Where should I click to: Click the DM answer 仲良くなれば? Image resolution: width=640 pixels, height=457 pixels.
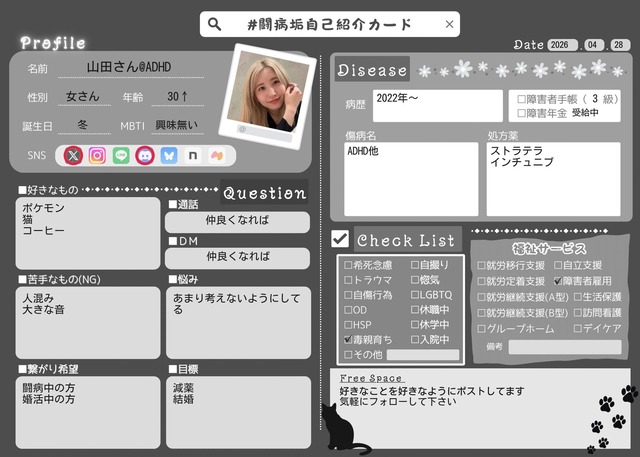pyautogui.click(x=237, y=258)
